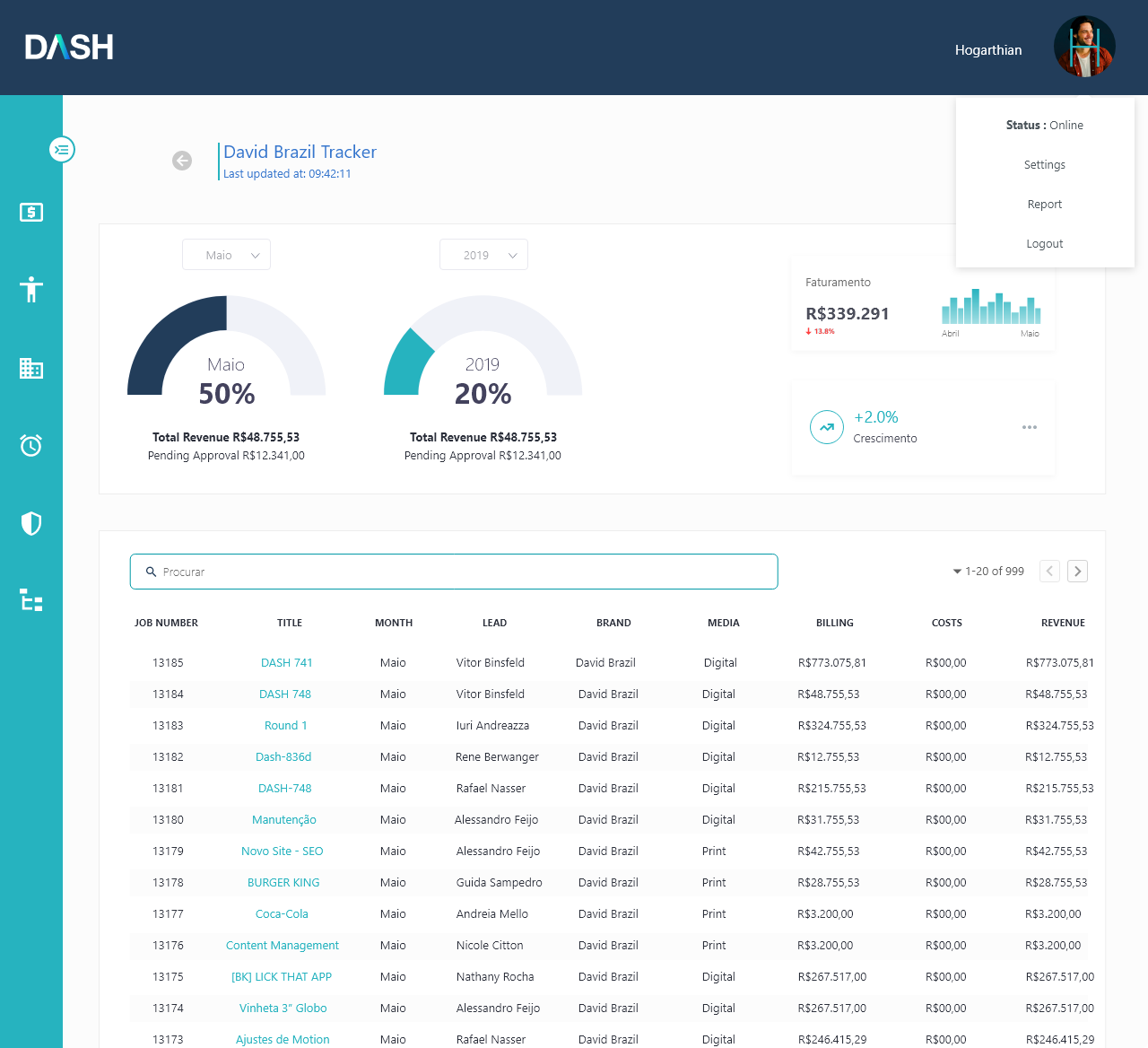Open the DASH 741 job link
The width and height of the screenshot is (1148, 1048).
[x=287, y=663]
